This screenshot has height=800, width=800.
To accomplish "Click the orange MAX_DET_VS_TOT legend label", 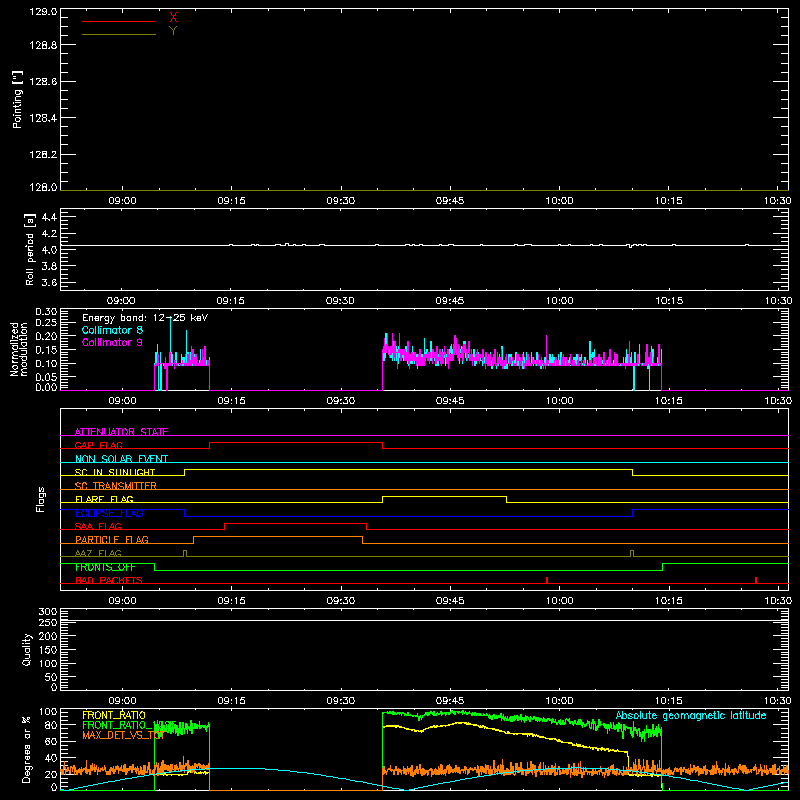I will pos(122,735).
